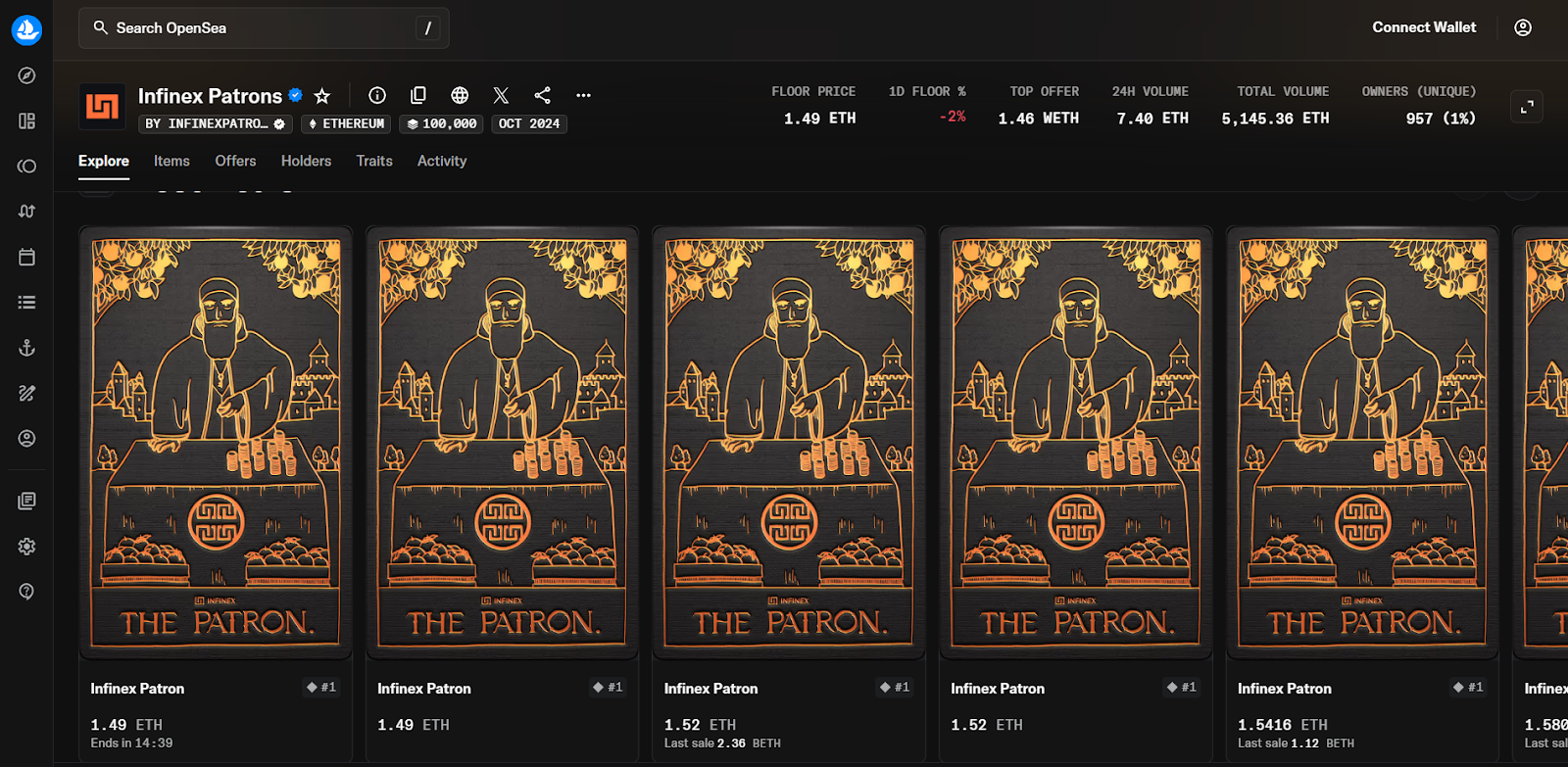Viewport: 1568px width, 767px height.
Task: Open the Help question mark icon
Action: (26, 591)
